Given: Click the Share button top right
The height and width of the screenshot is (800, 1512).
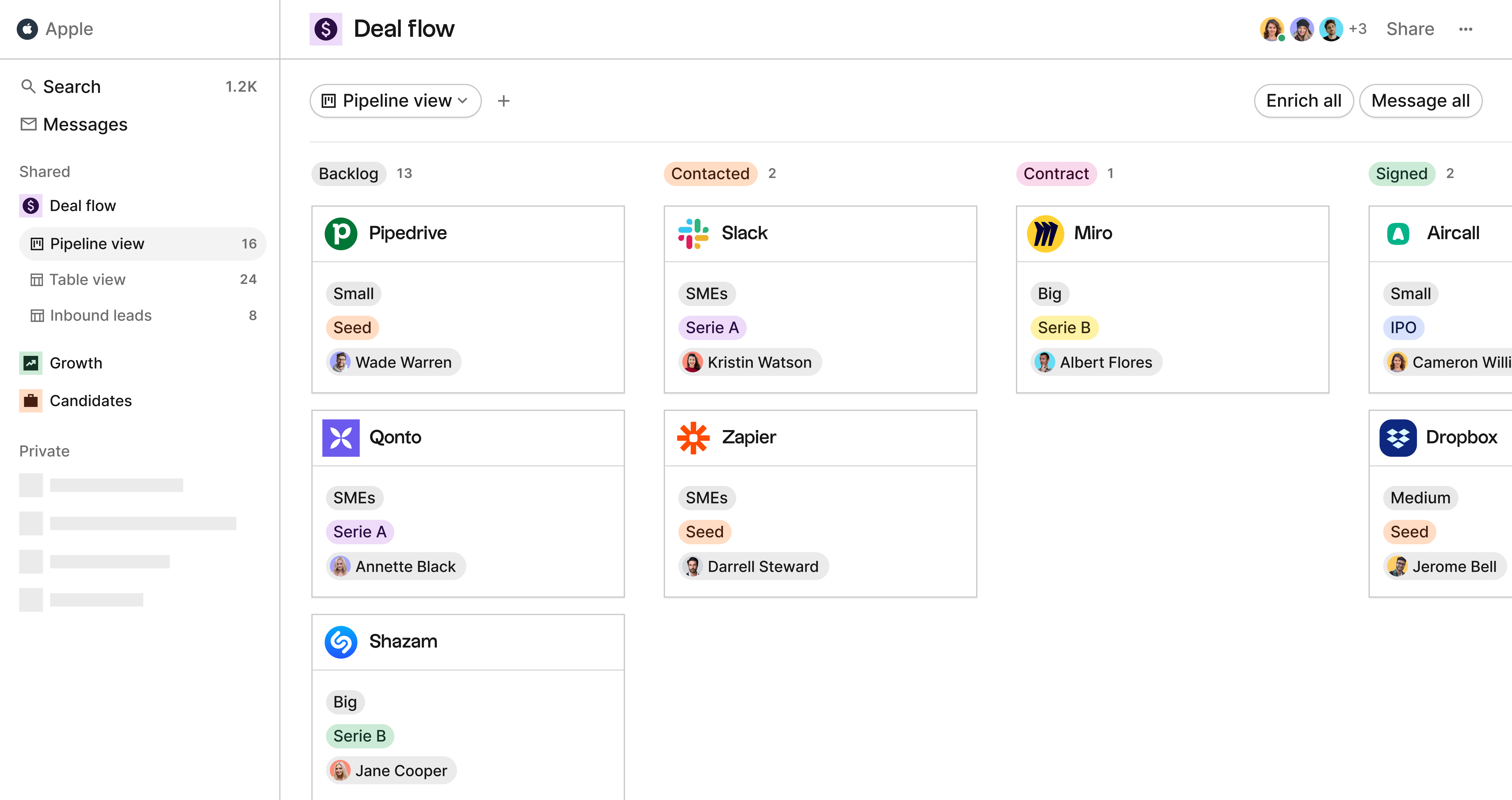Looking at the screenshot, I should point(1410,28).
